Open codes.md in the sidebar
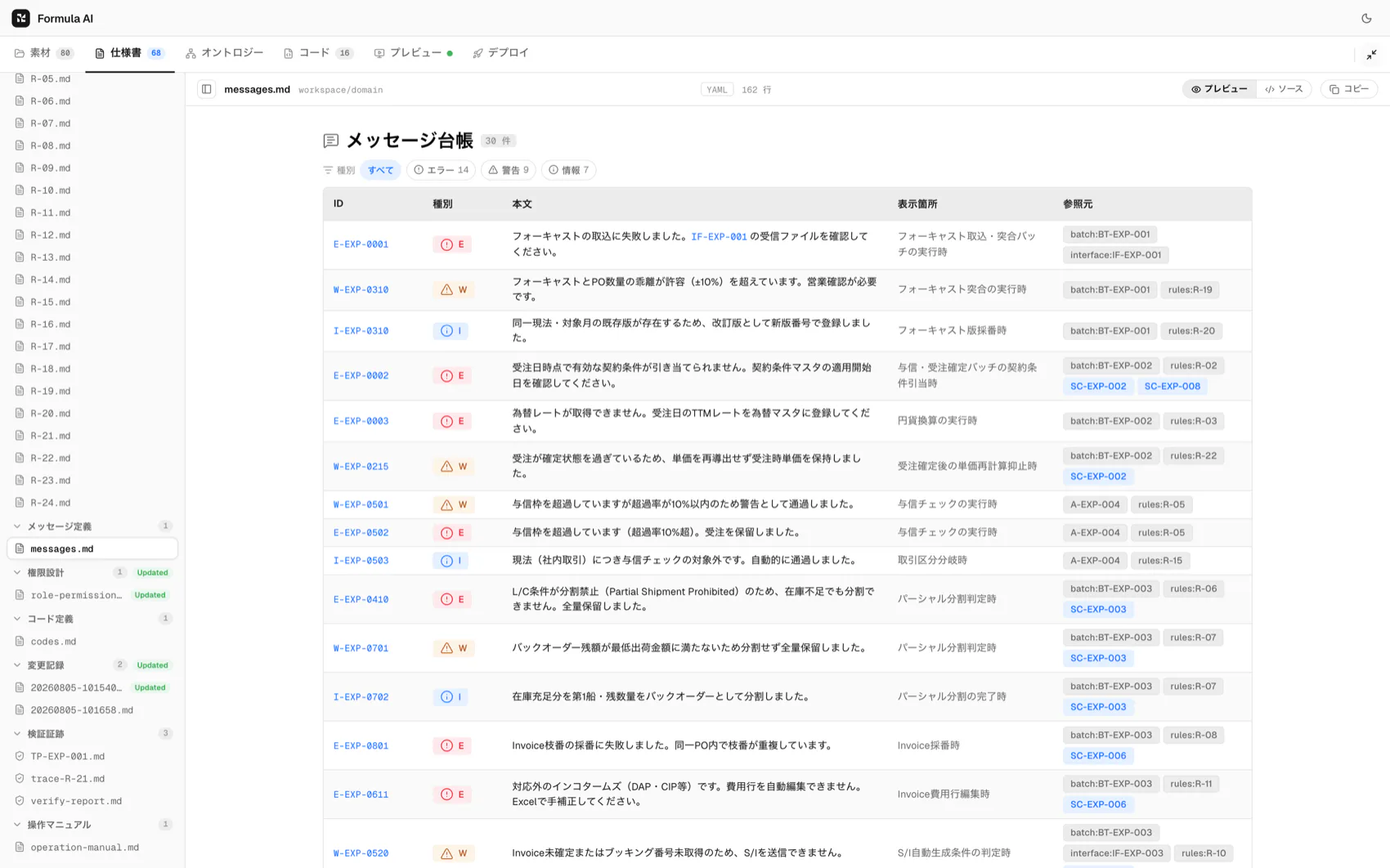Screen dimensions: 1390x868 92,642
